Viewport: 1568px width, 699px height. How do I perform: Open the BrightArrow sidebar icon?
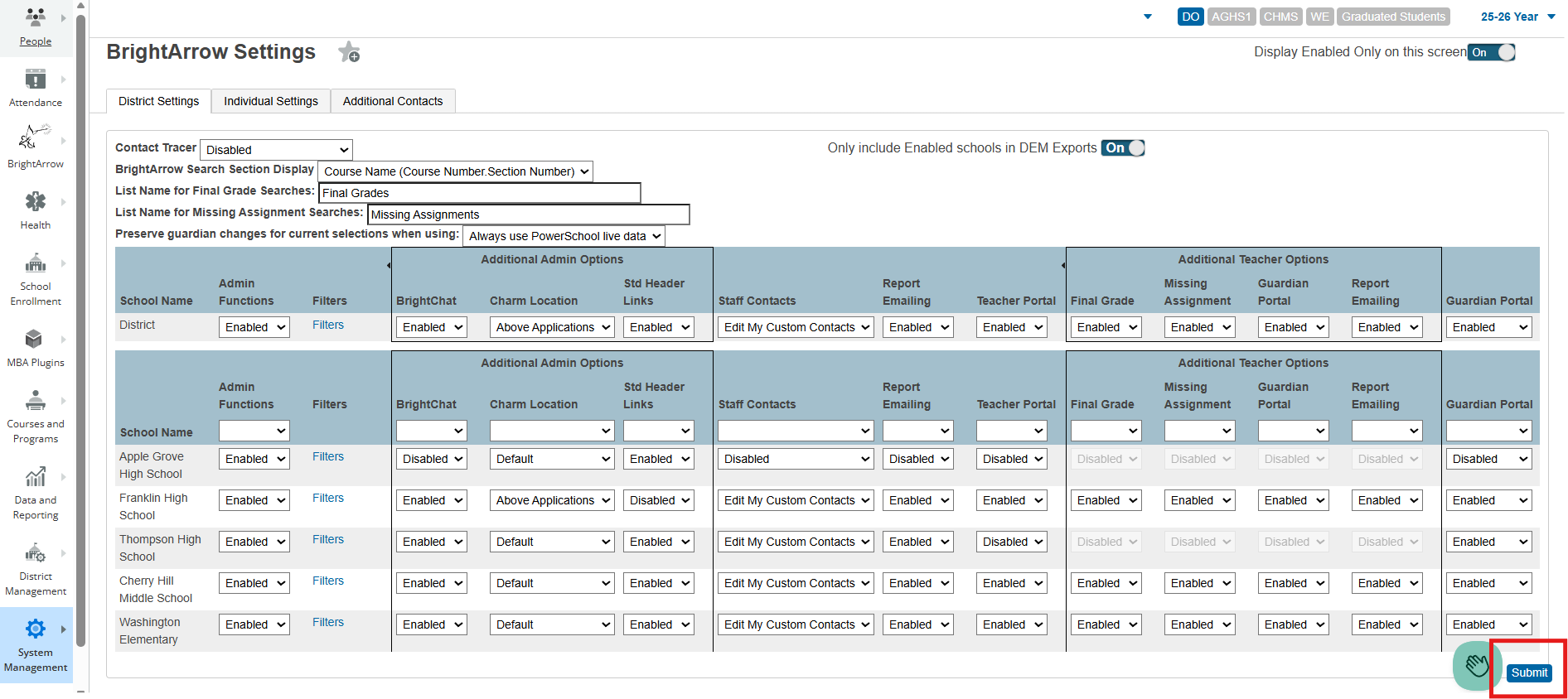pos(36,137)
